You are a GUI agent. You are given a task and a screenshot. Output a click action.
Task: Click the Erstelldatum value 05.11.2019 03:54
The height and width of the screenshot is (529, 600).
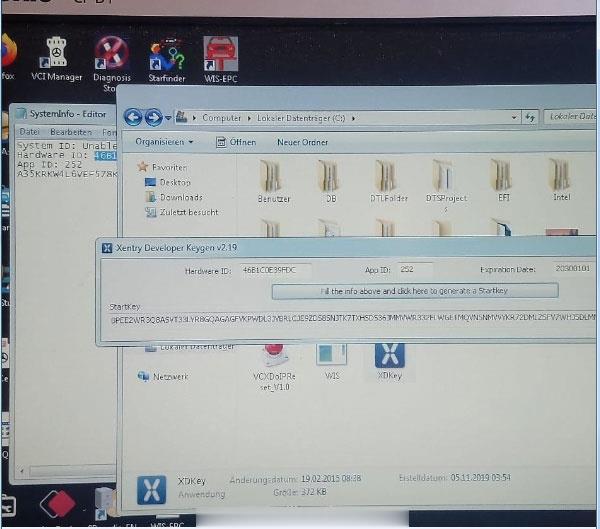(x=481, y=477)
